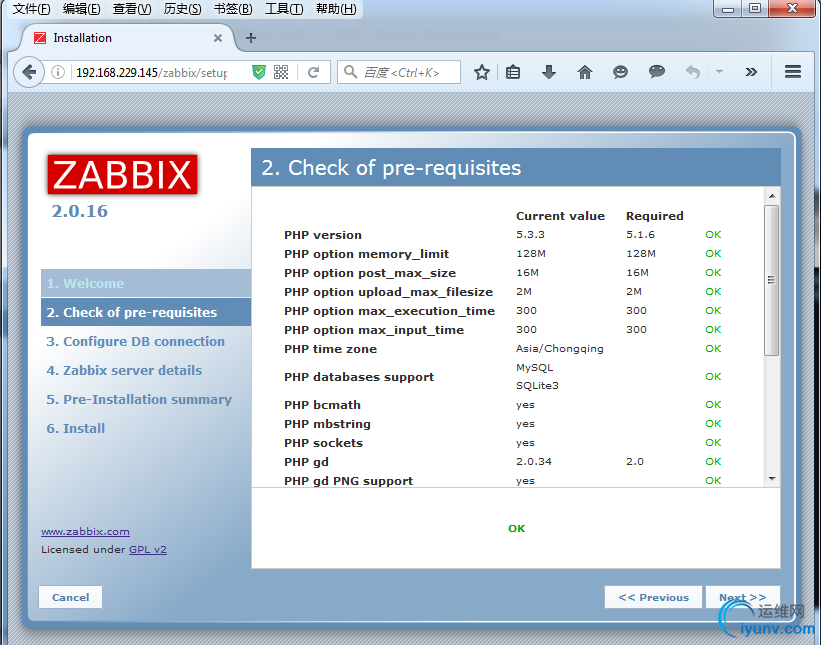Click the smiley face toolbar icon
The height and width of the screenshot is (645, 821).
[620, 72]
